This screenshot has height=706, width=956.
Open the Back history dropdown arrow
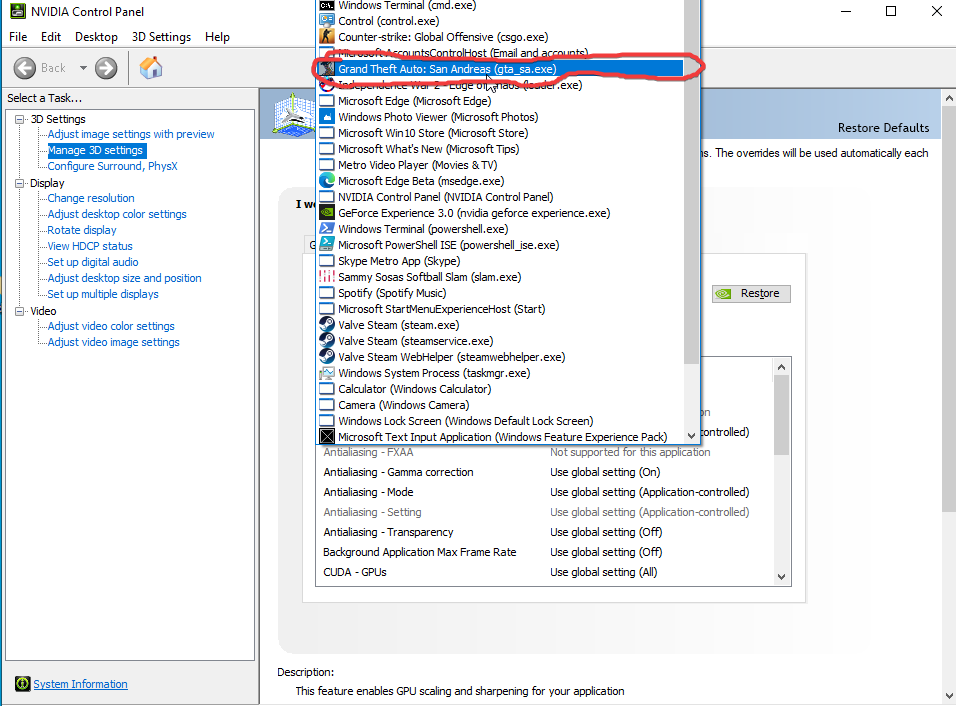[83, 68]
